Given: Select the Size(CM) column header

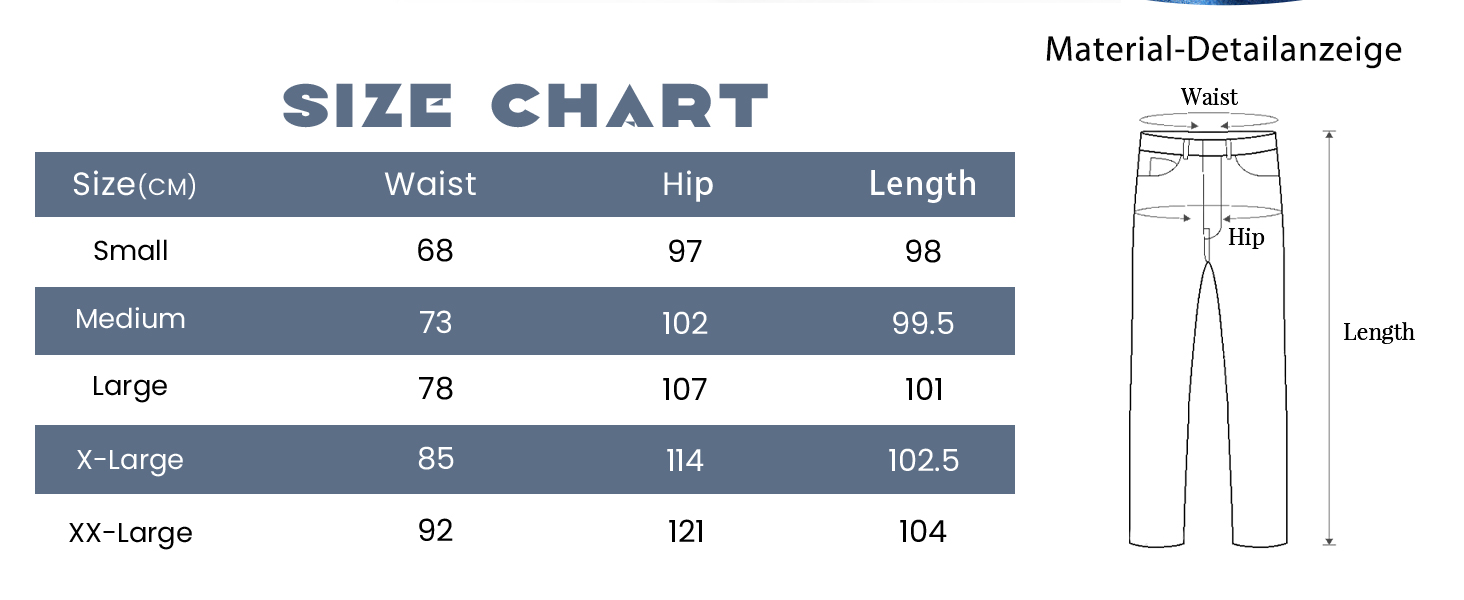Looking at the screenshot, I should coord(134,185).
